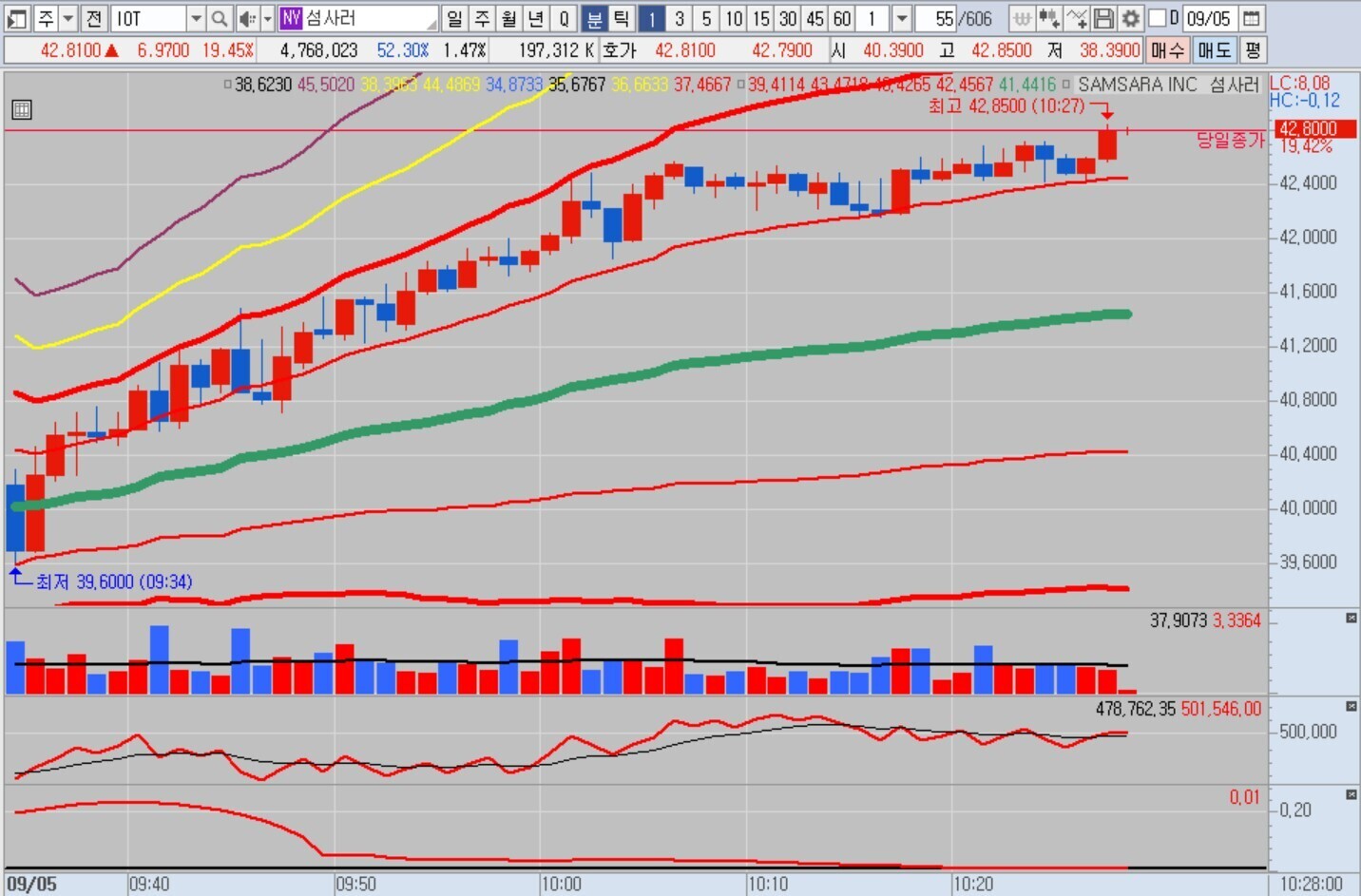This screenshot has height=896, width=1361.
Task: Click the 최저 39.6000 (09:34) low marker label
Action: click(x=114, y=581)
